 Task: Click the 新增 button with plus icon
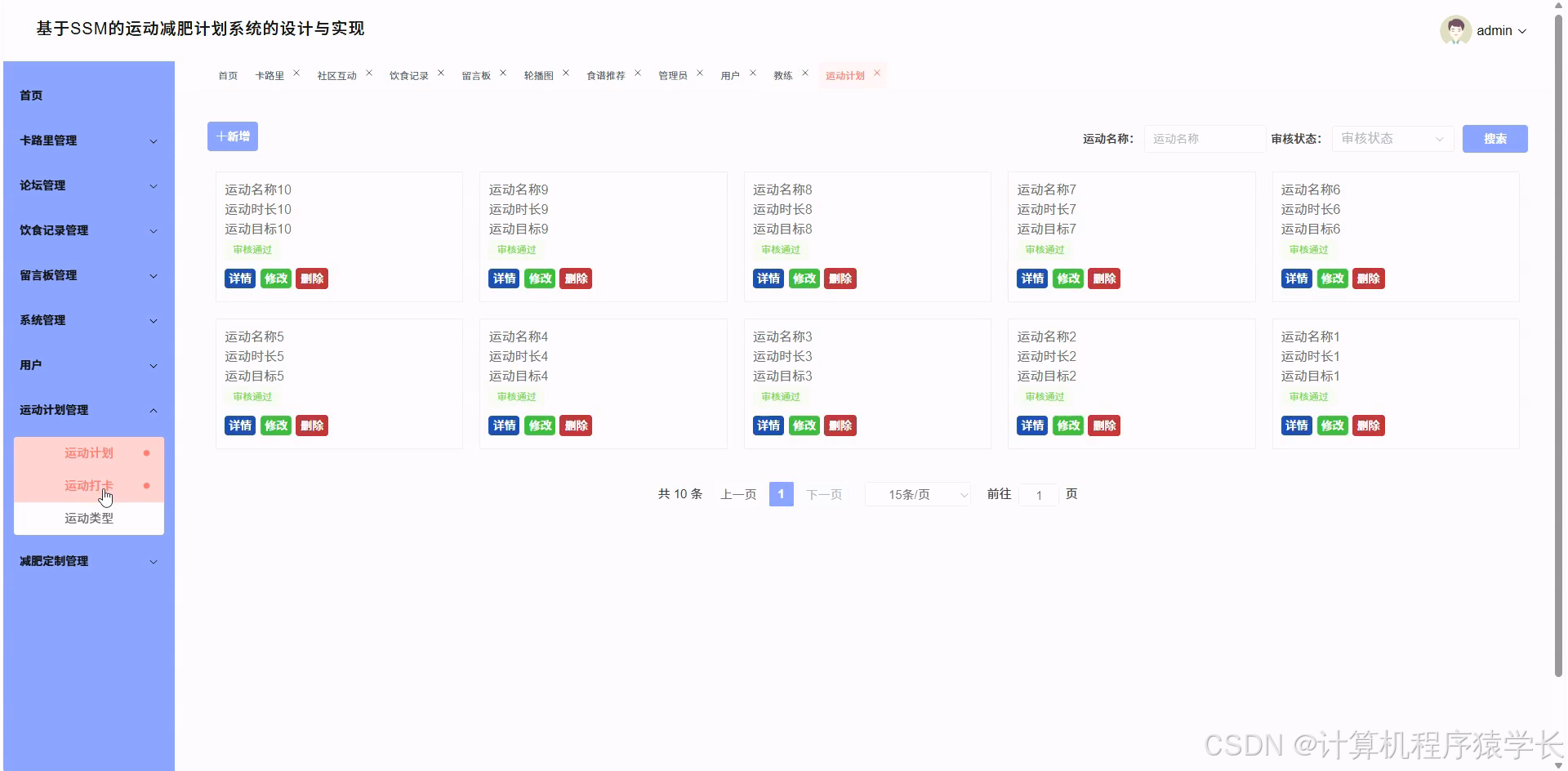click(x=232, y=136)
